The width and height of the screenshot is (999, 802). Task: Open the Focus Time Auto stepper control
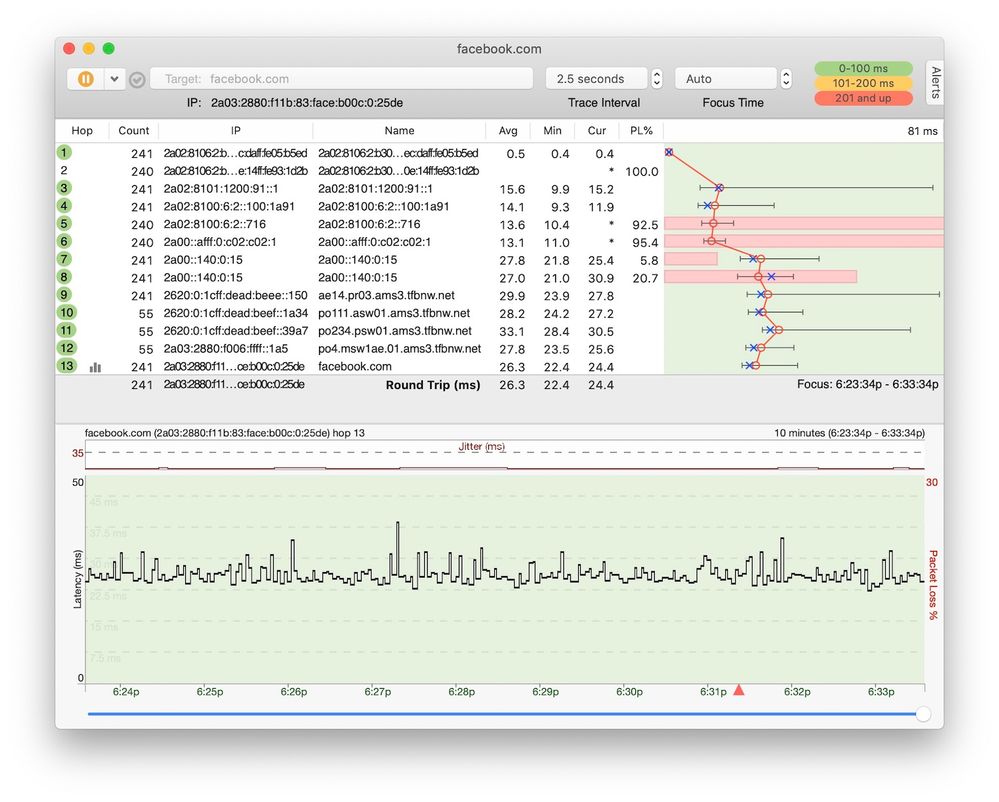coord(786,78)
